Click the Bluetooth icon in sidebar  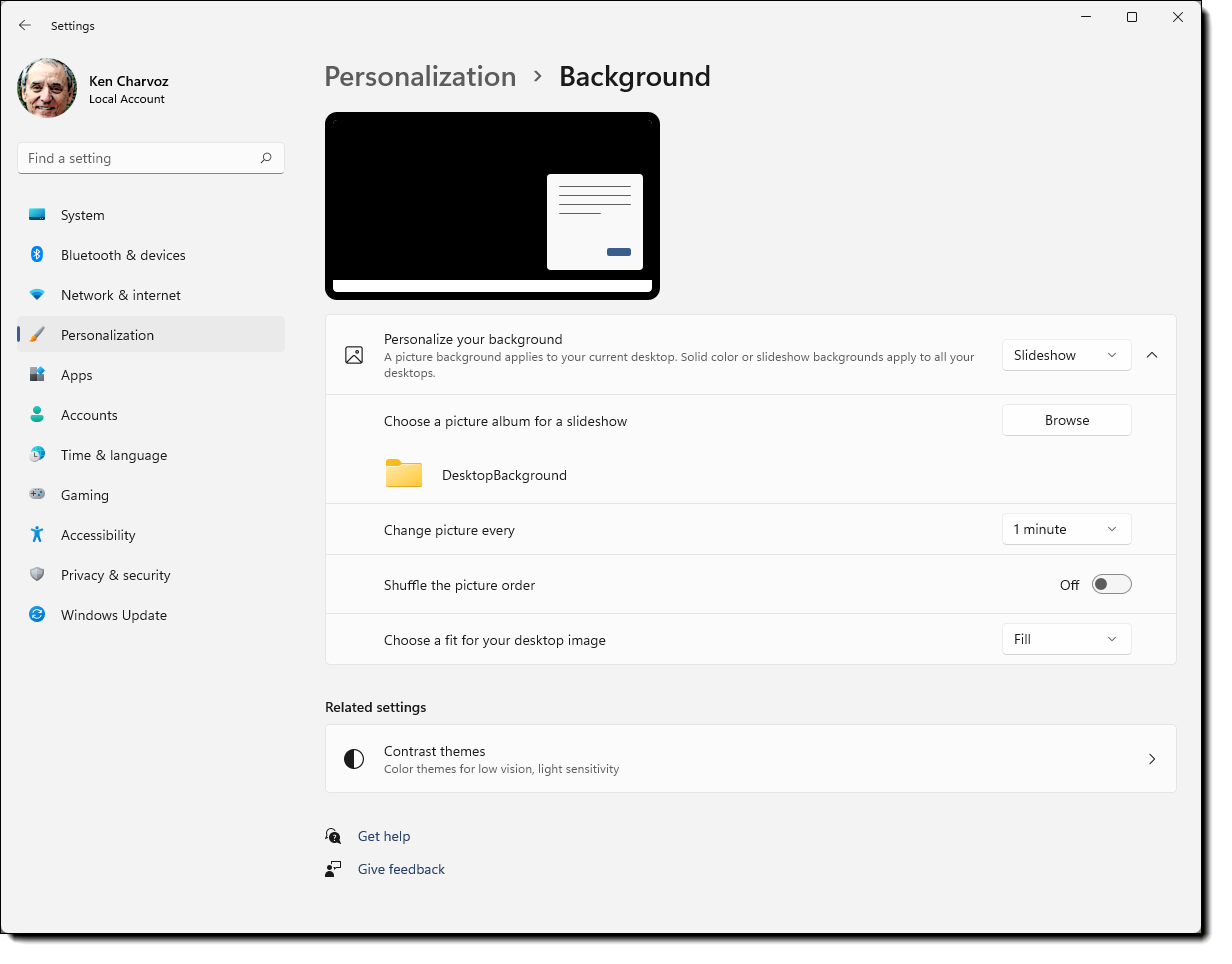tap(37, 255)
